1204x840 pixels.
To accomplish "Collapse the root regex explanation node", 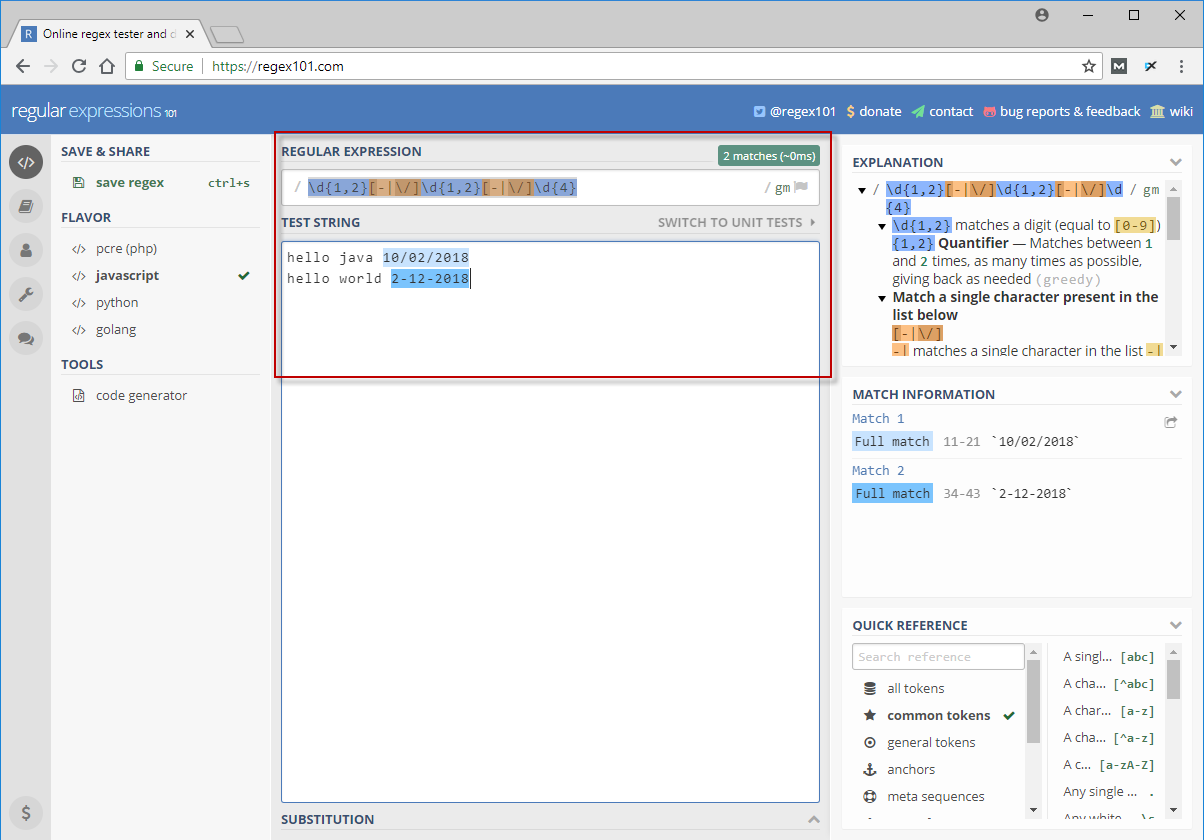I will pos(861,190).
